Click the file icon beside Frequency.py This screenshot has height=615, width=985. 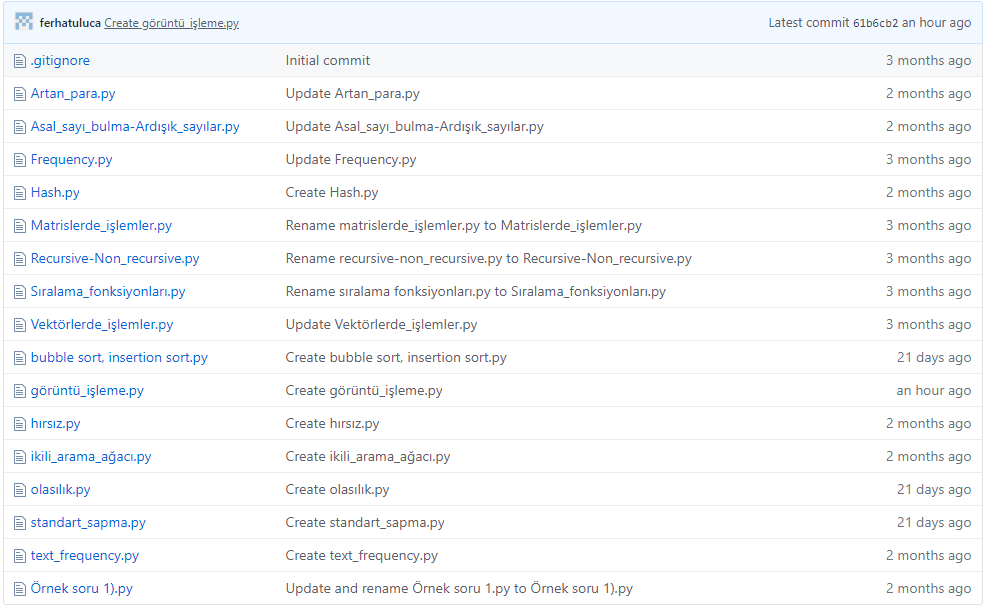click(19, 159)
